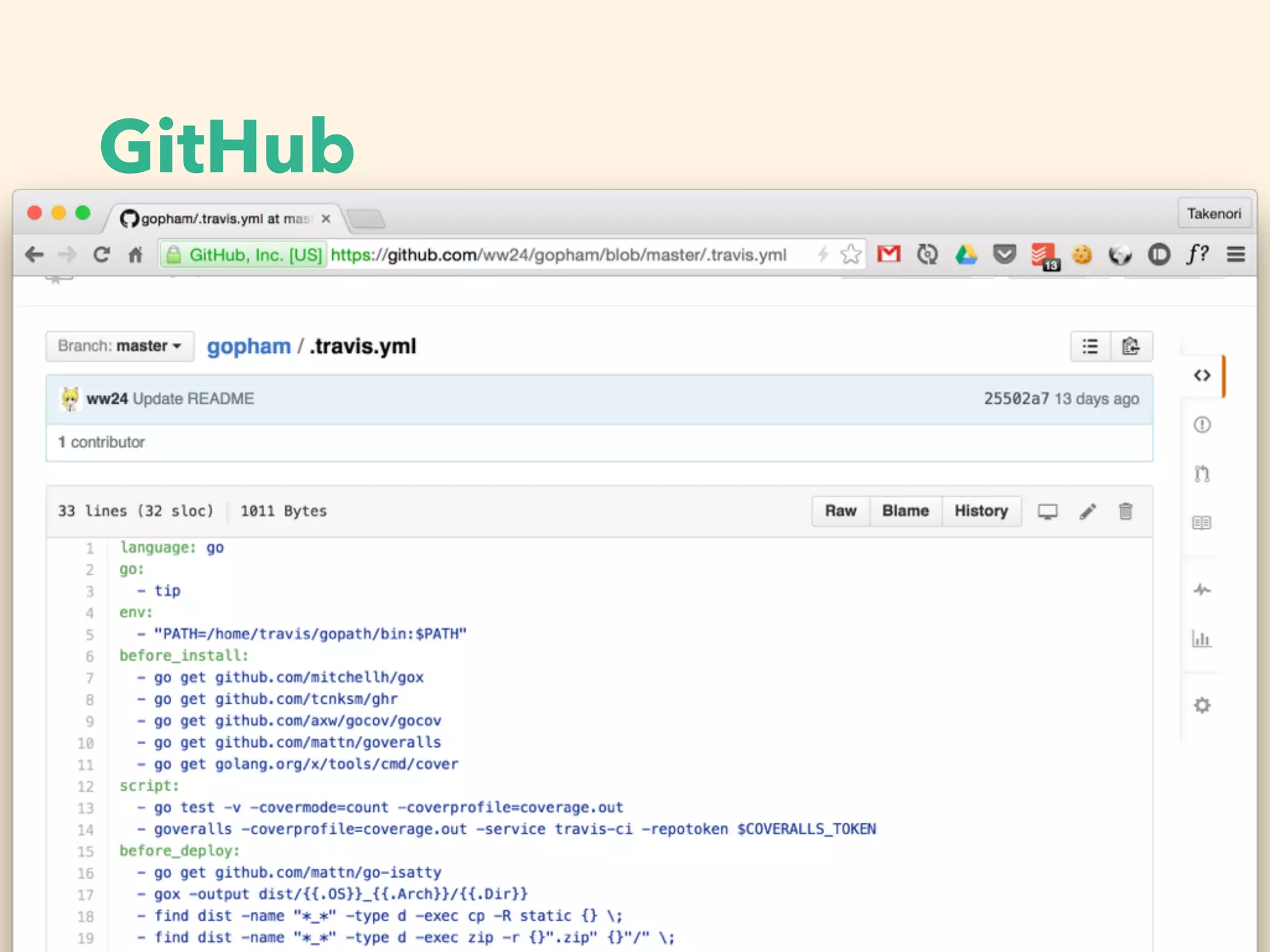Screen dimensions: 1270x952
Task: Go back using browser back arrow
Action: pos(34,255)
